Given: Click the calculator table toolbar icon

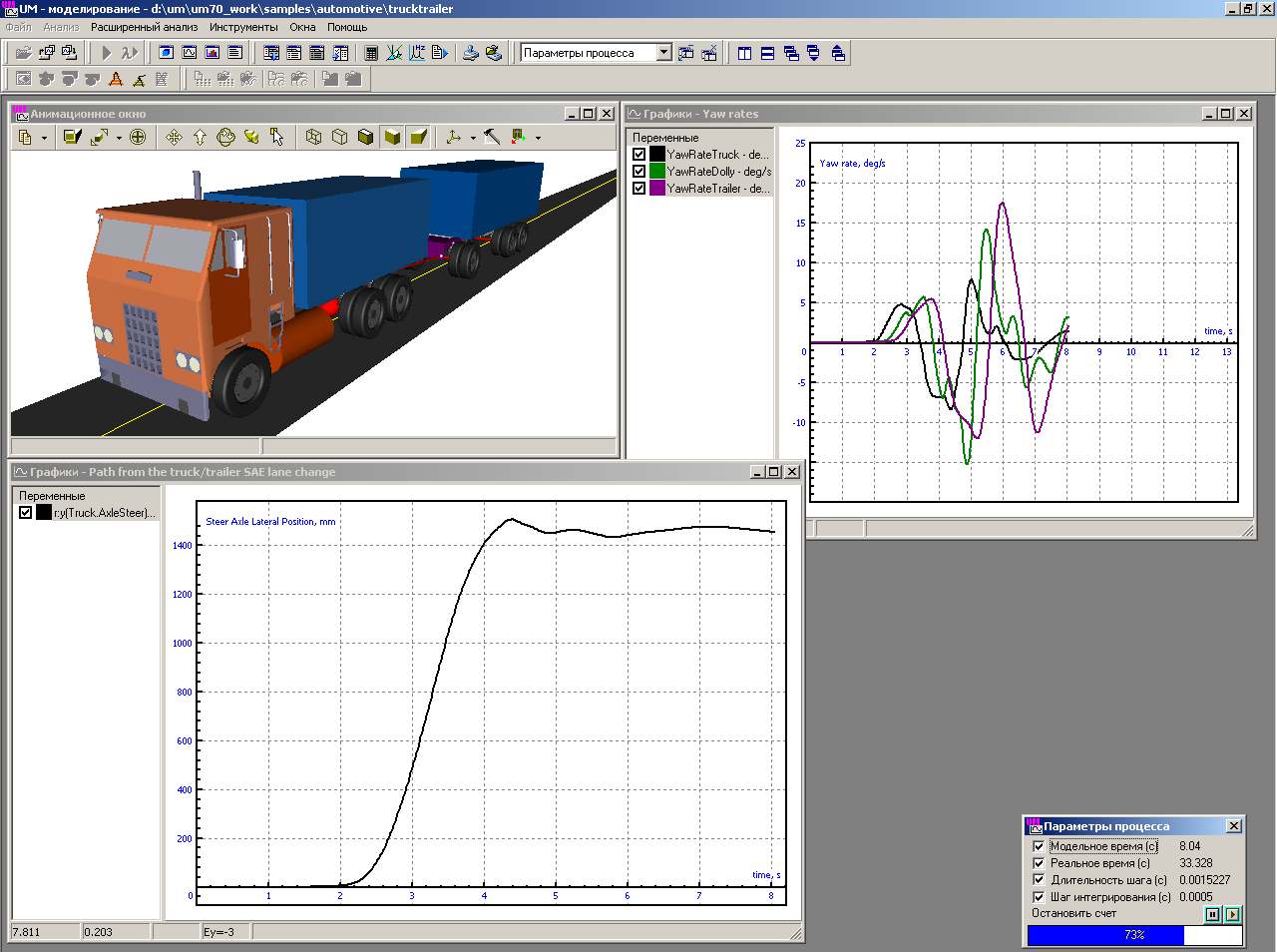Looking at the screenshot, I should [x=371, y=53].
